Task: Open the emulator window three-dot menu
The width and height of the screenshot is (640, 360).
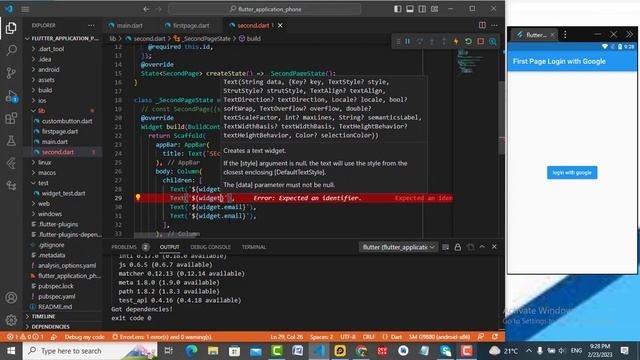Action: [565, 35]
